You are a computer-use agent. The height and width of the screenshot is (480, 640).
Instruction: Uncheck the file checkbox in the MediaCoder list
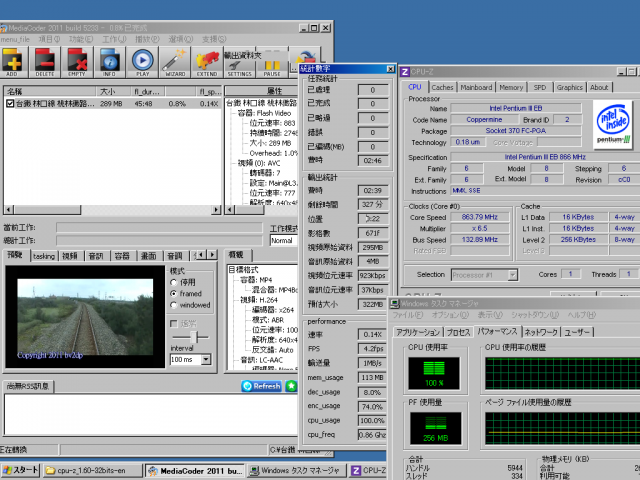[10, 104]
